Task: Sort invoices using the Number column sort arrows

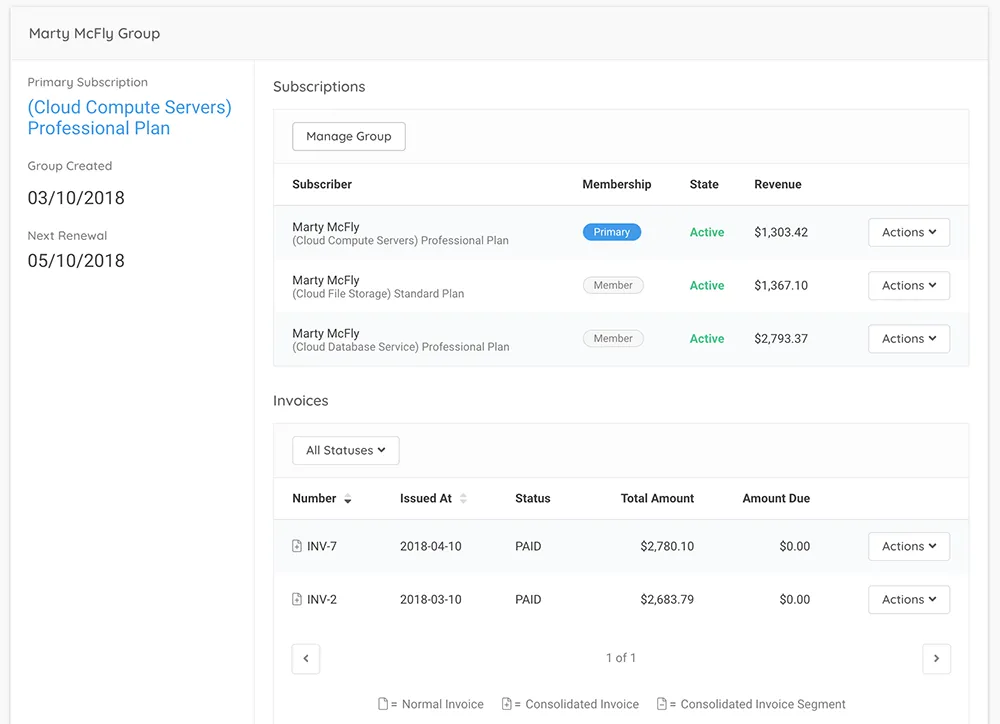Action: pos(348,498)
